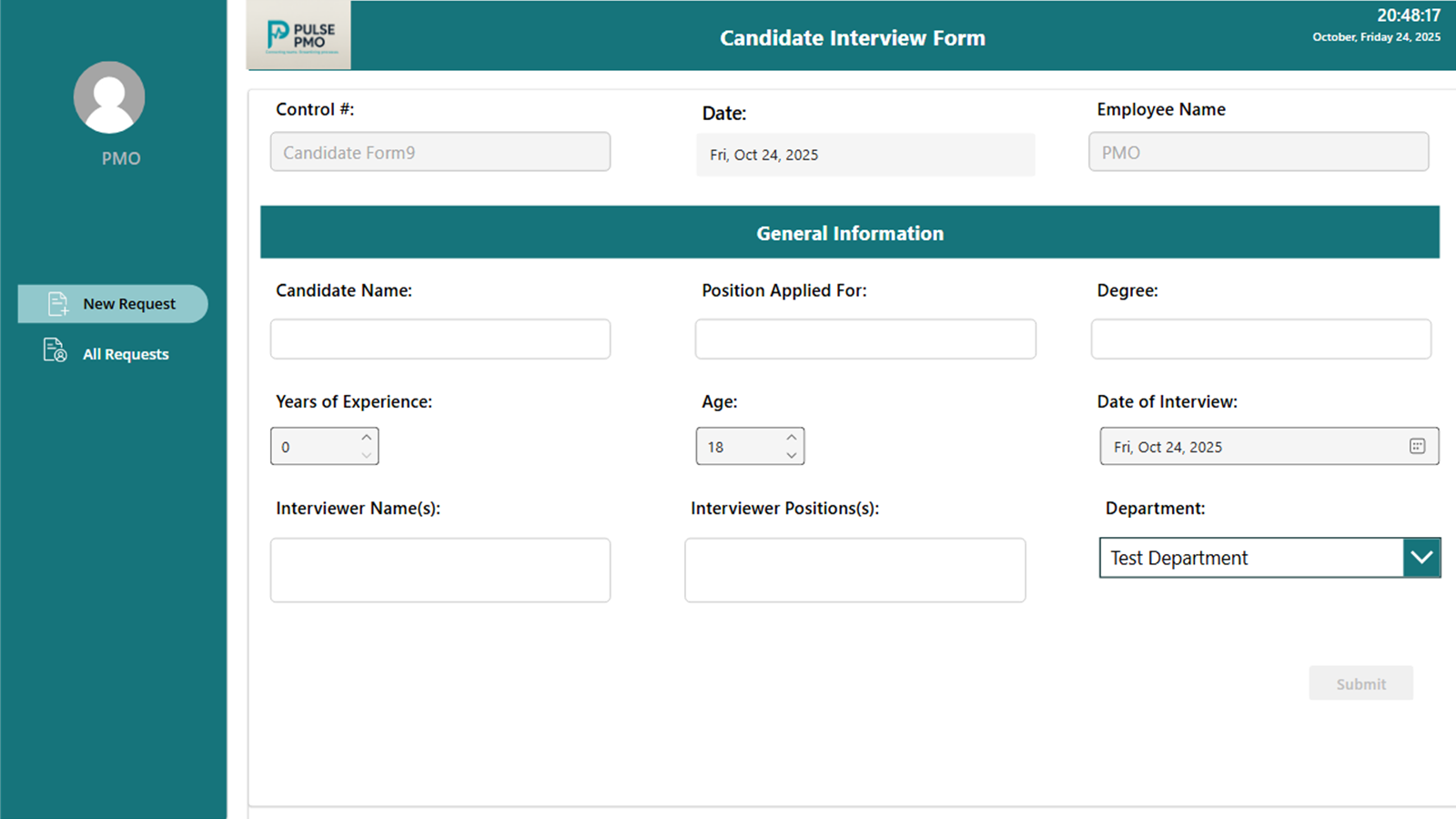Click the Pulse PMO logo
Screen dimensions: 1456x819
299,35
